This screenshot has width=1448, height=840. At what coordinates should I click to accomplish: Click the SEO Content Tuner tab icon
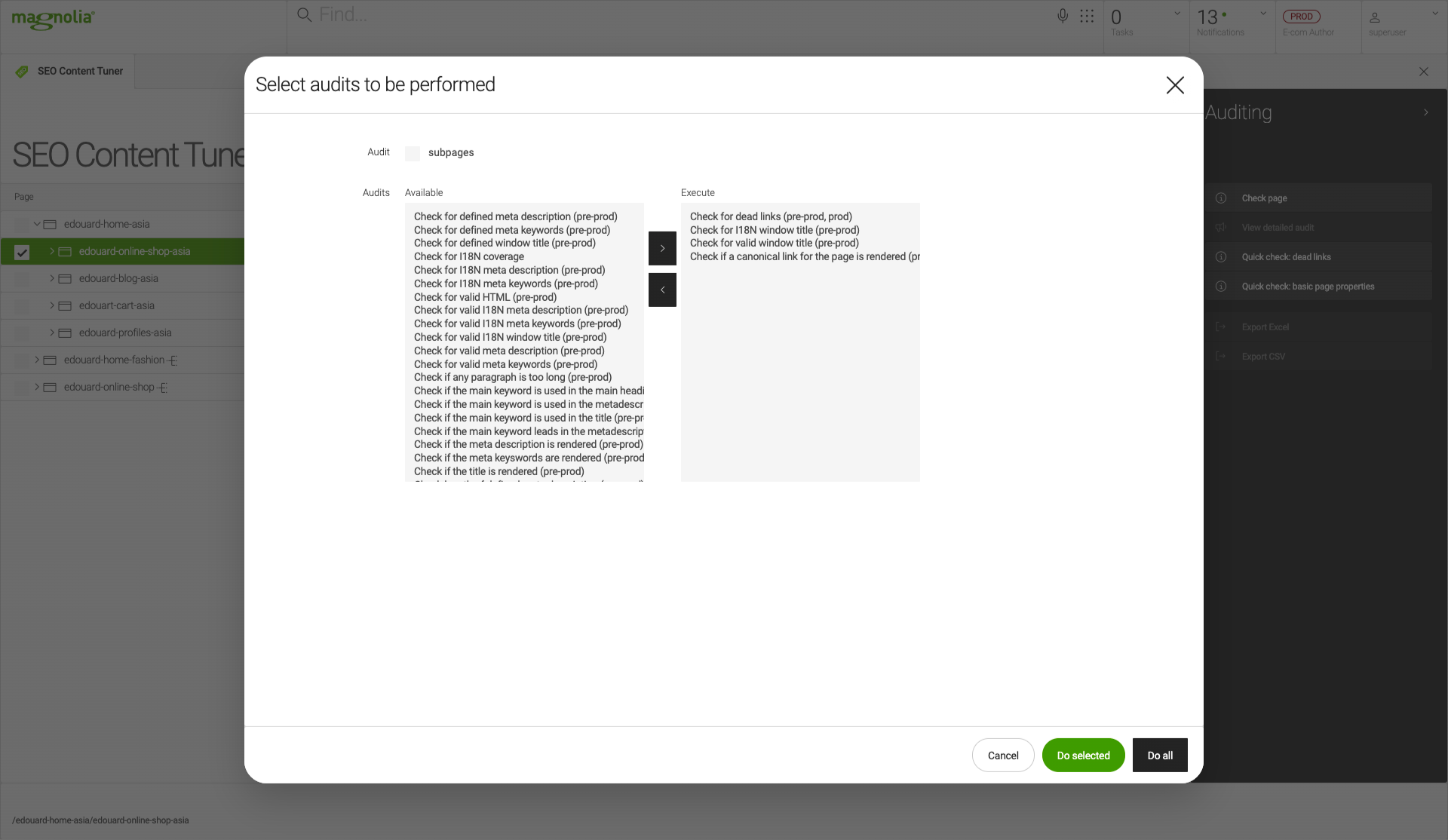point(22,72)
